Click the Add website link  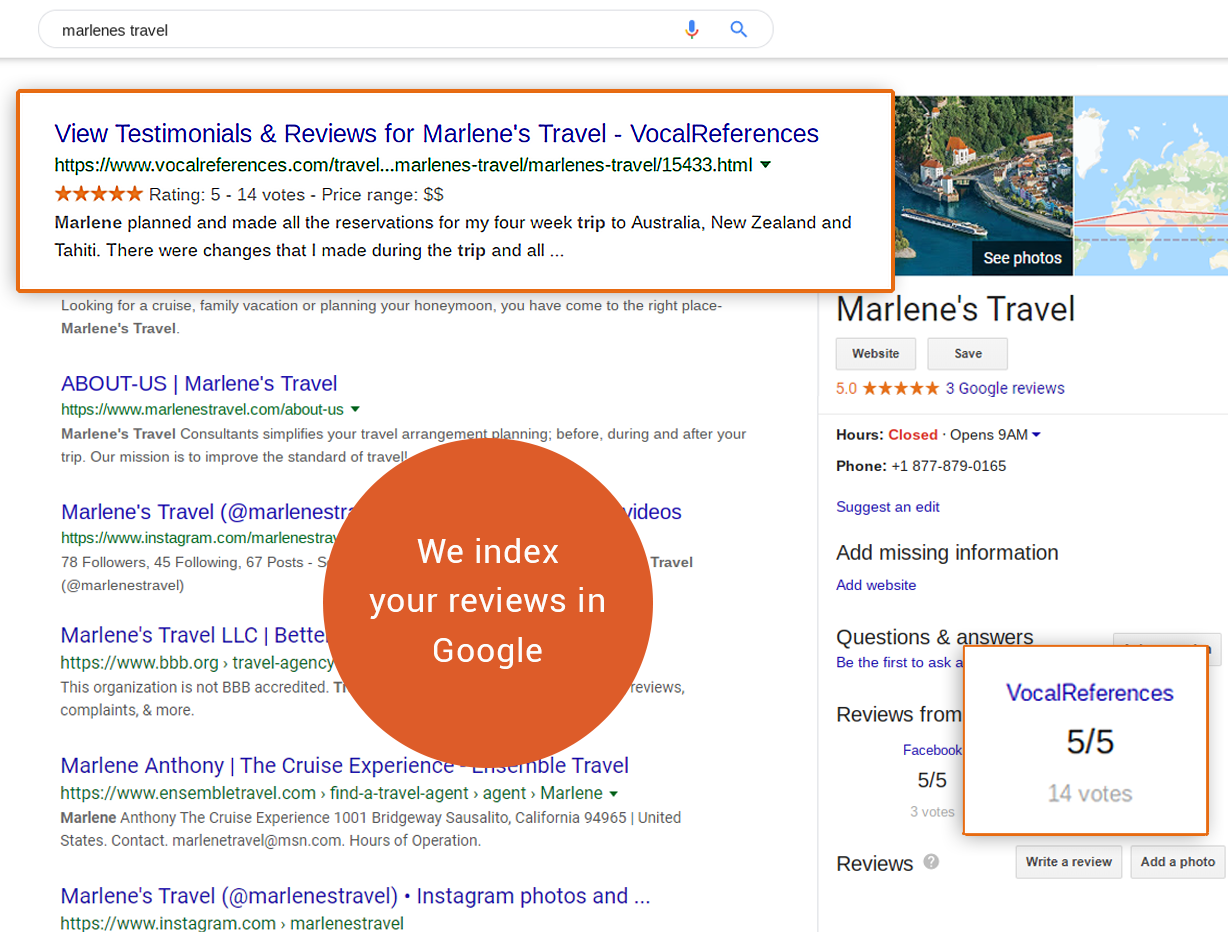click(x=876, y=585)
